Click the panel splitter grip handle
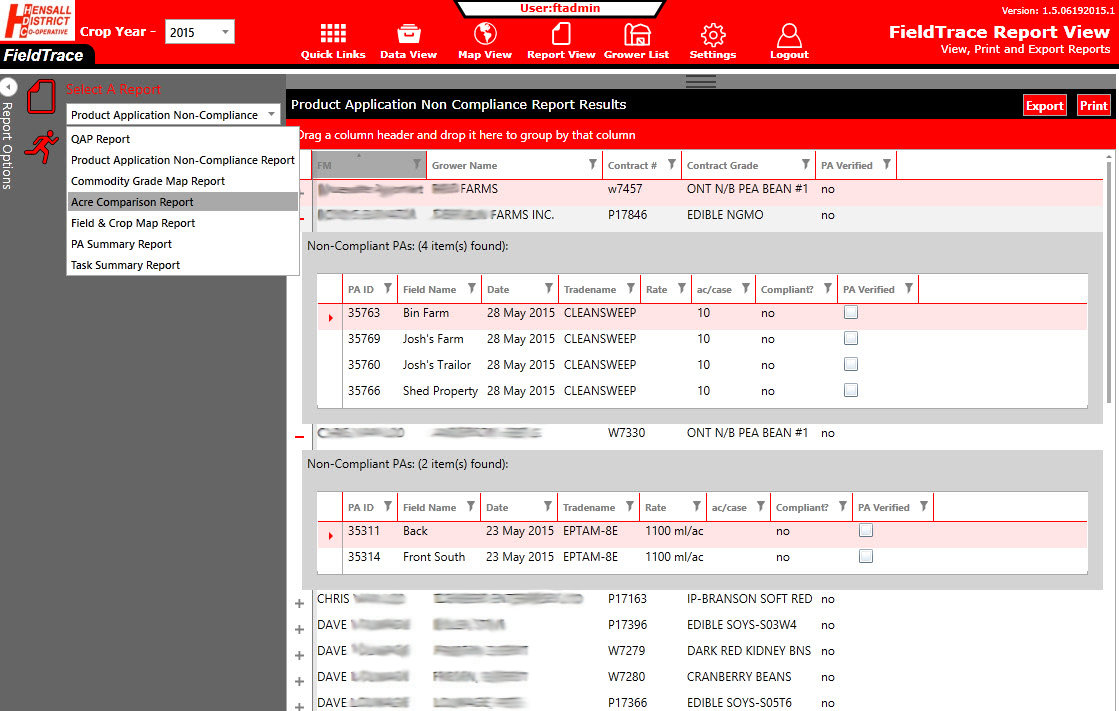The width and height of the screenshot is (1119, 711). 701,81
